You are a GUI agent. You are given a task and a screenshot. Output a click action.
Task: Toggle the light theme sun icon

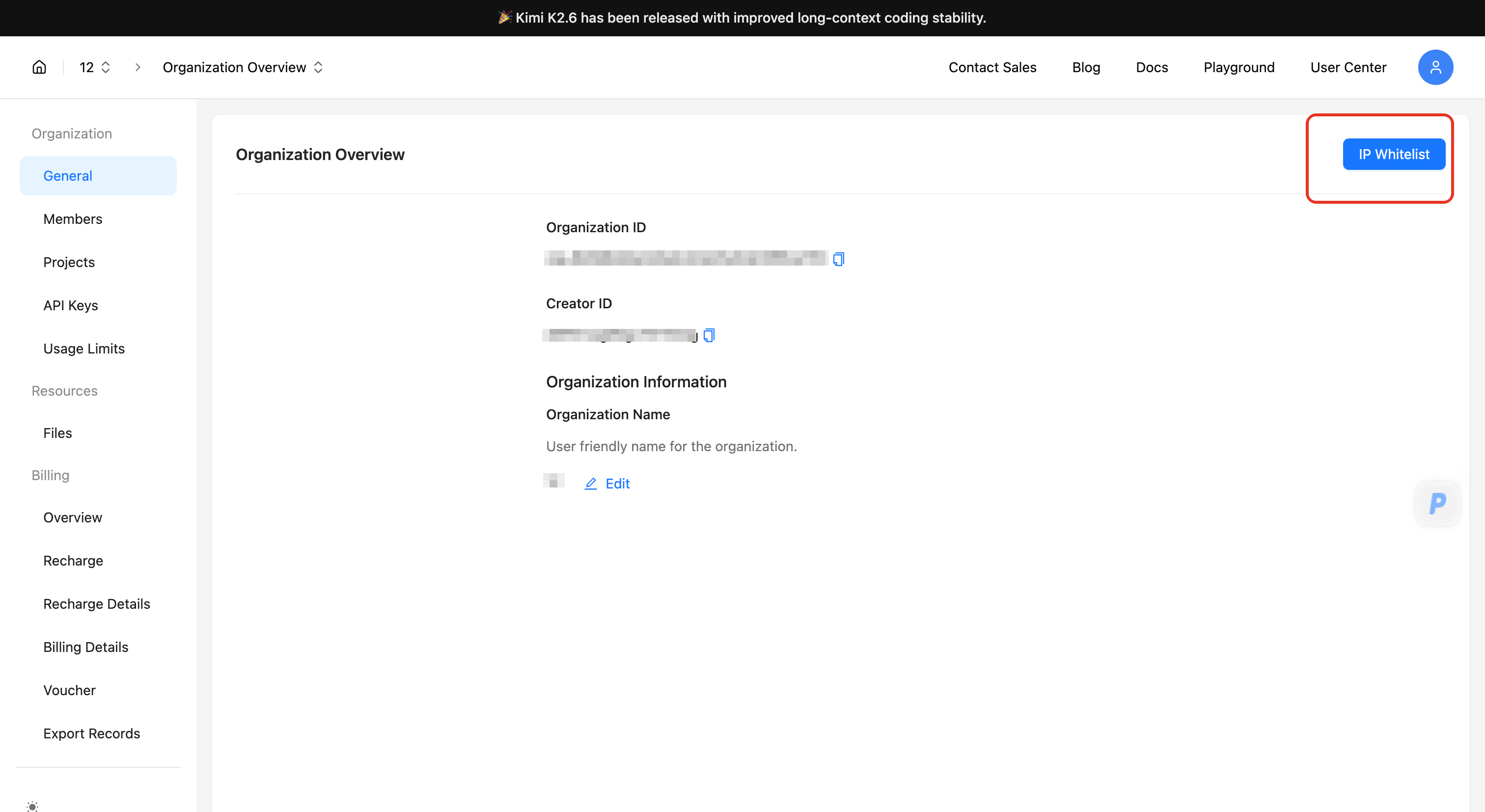pyautogui.click(x=32, y=806)
